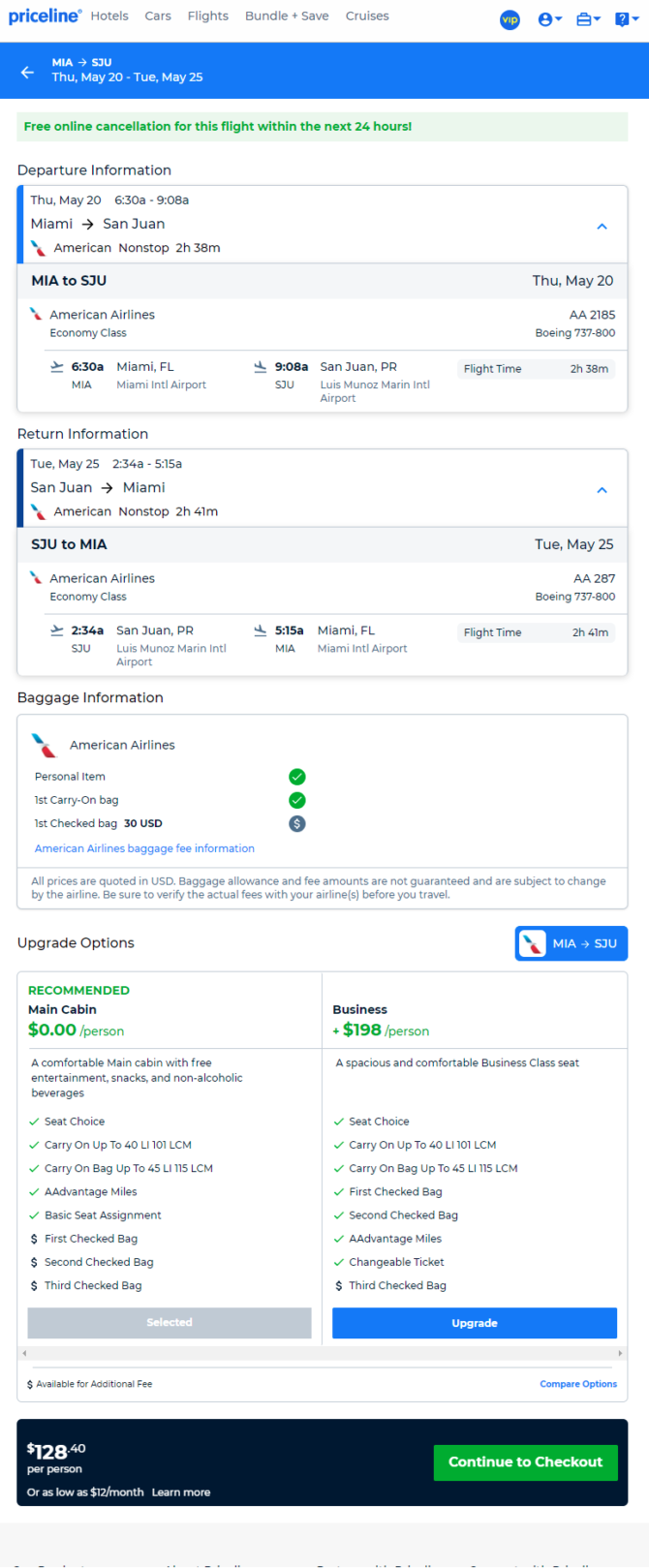
Task: Click the green Personal Item checkmark icon
Action: (x=297, y=777)
